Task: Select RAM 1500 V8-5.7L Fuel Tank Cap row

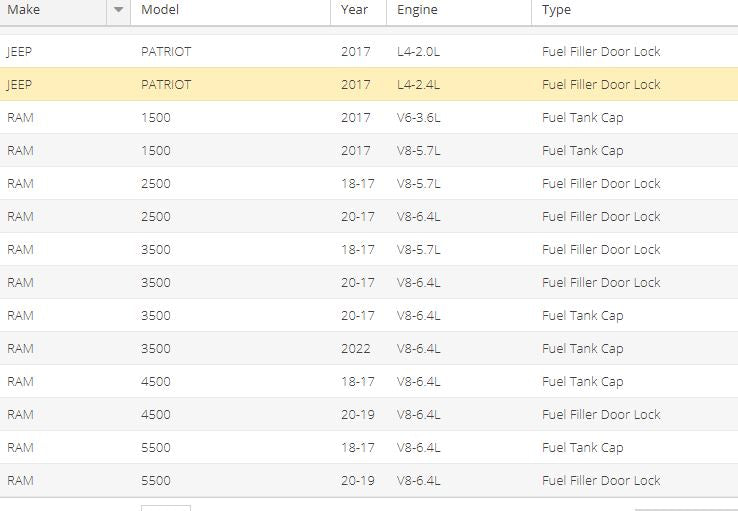Action: [x=369, y=150]
